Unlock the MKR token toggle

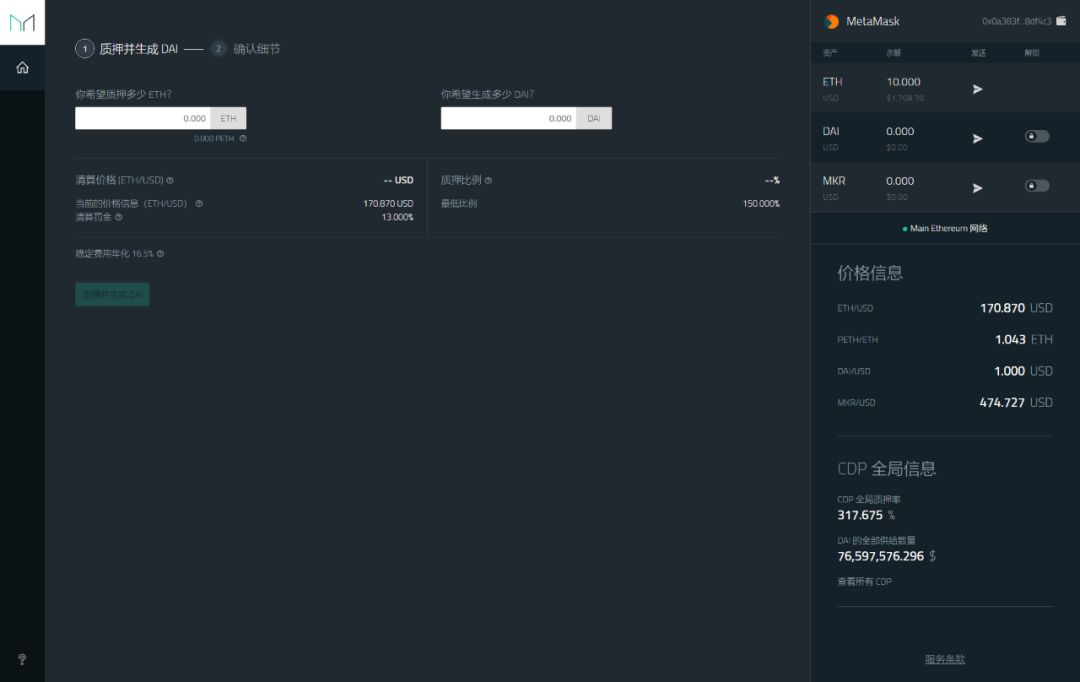point(1037,187)
